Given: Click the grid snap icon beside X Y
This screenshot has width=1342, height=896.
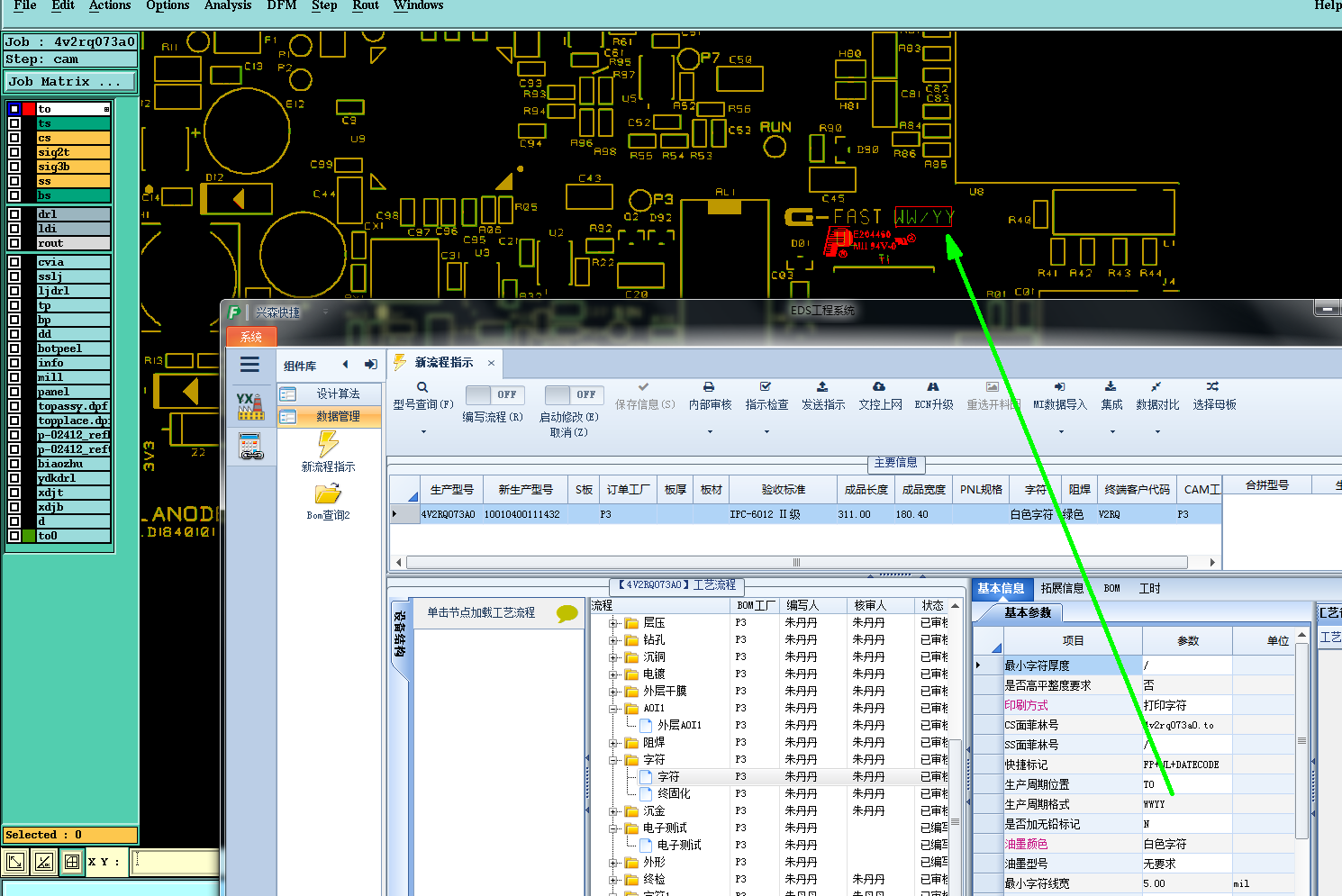Looking at the screenshot, I should pyautogui.click(x=73, y=863).
